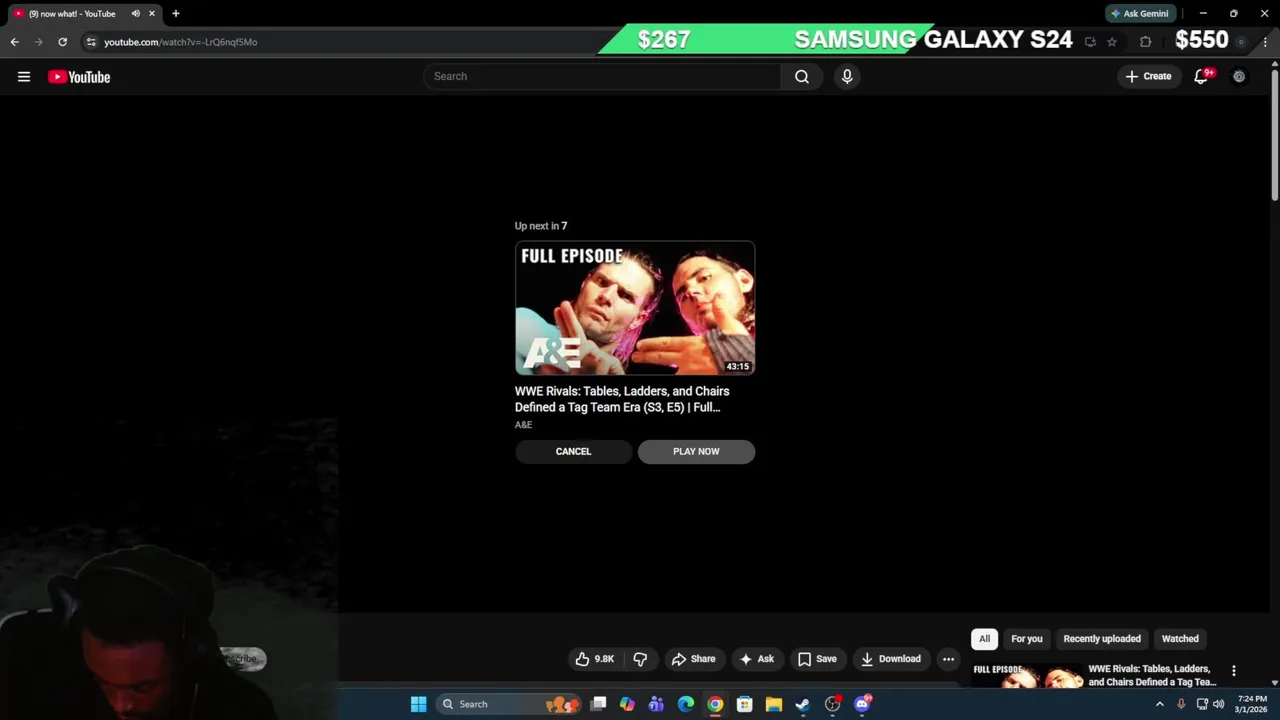Open the notifications bell
This screenshot has height=720, width=1280.
(1202, 76)
